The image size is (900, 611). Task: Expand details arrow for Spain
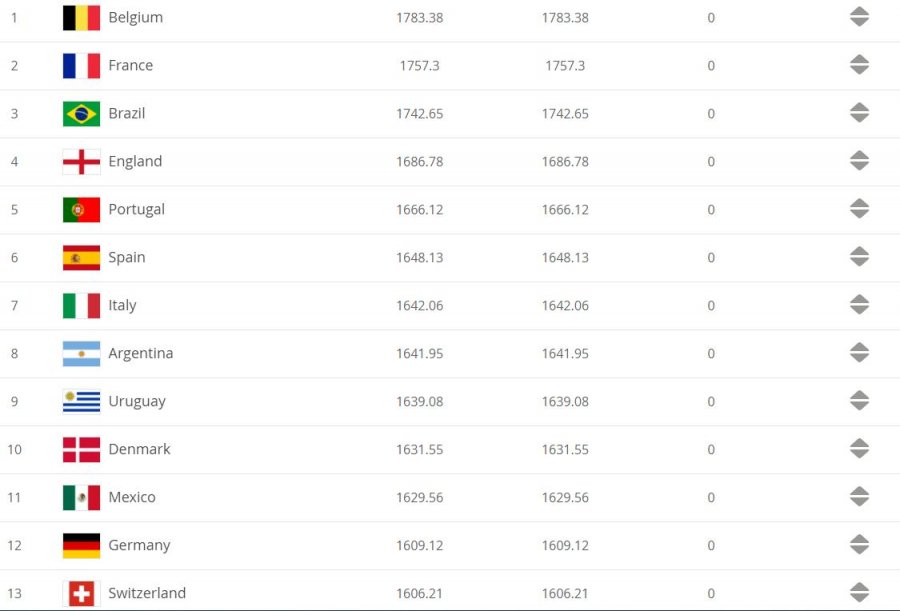859,257
